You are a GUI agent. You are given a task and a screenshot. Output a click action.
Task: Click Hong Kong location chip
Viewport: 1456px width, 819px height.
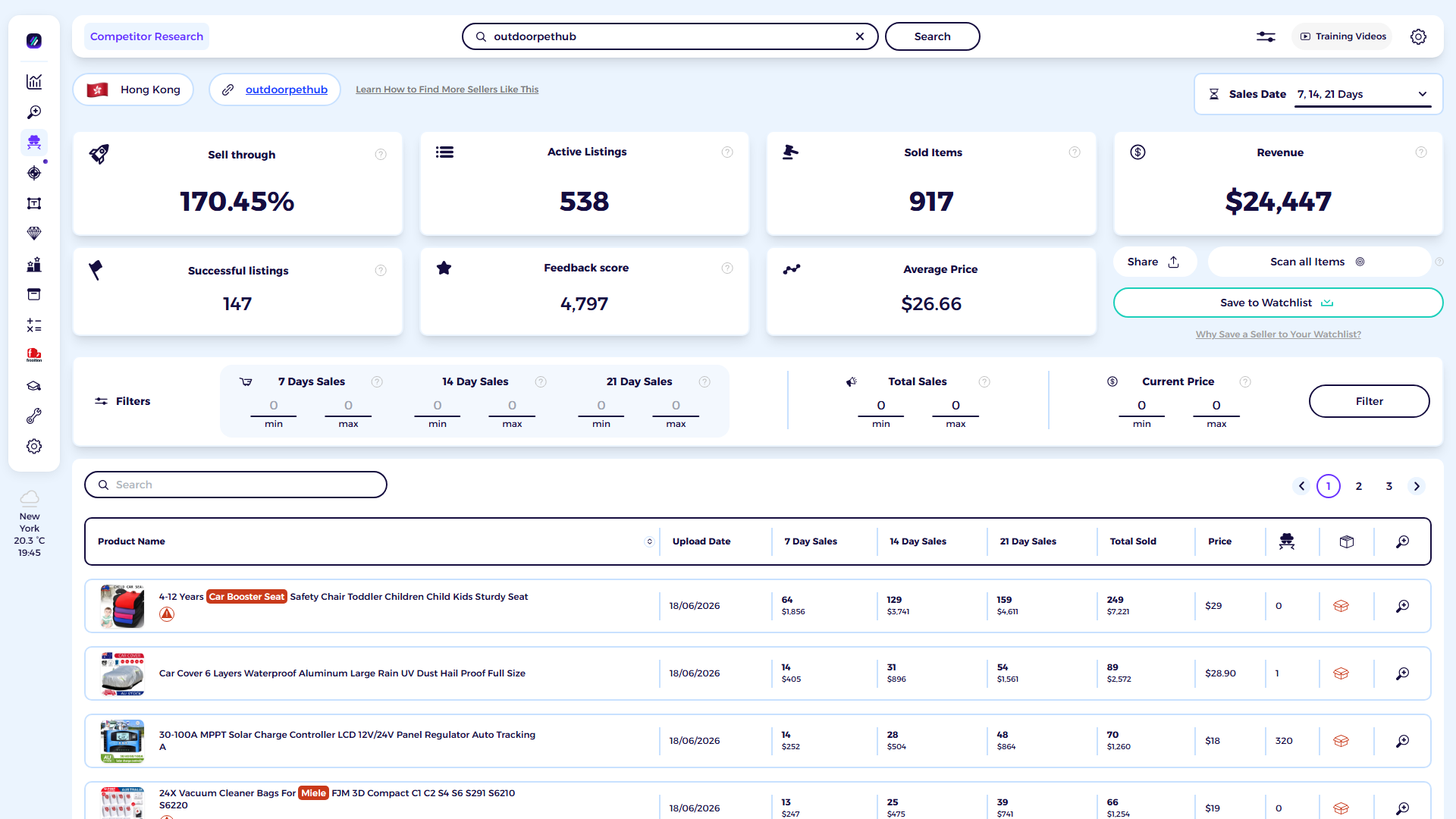(133, 89)
